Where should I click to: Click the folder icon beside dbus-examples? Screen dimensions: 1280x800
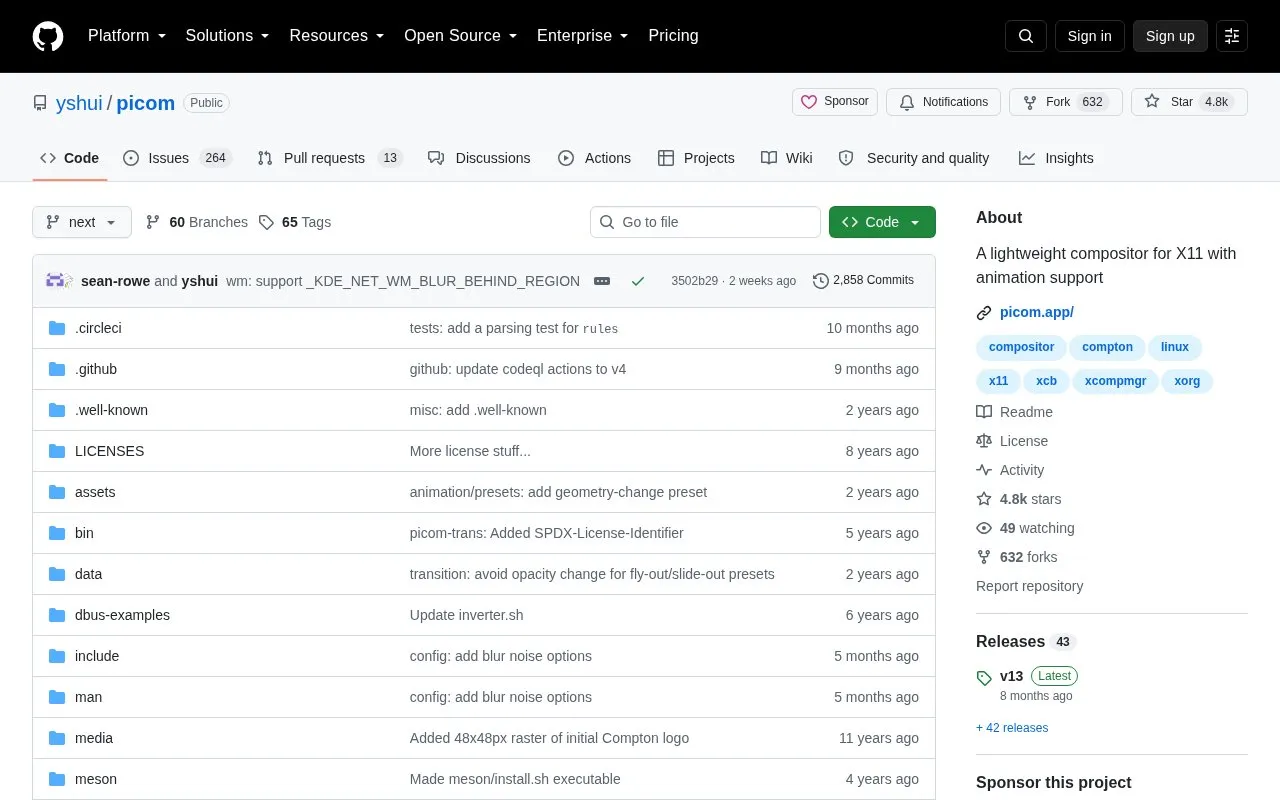[x=57, y=615]
